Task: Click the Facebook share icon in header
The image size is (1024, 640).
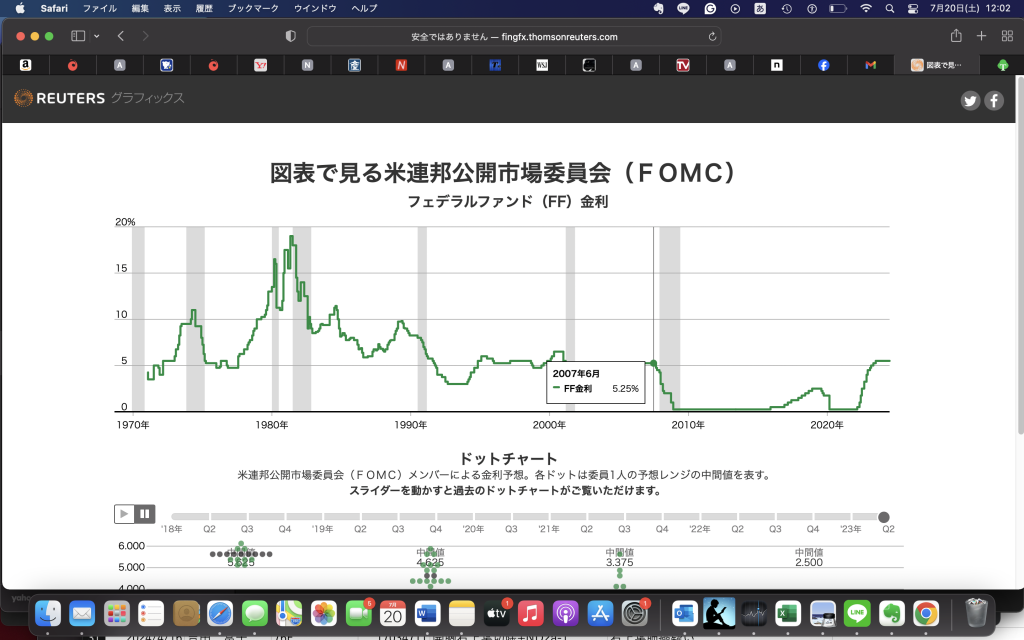Action: point(993,100)
